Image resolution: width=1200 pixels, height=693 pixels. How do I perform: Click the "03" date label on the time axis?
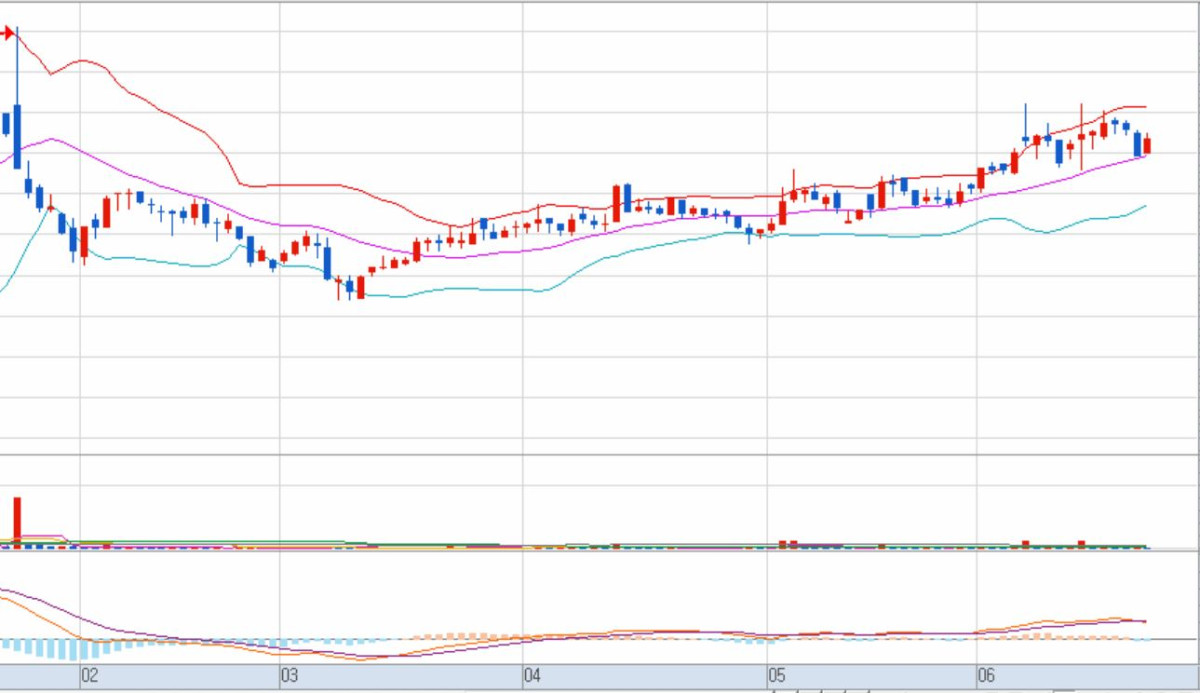tap(290, 677)
